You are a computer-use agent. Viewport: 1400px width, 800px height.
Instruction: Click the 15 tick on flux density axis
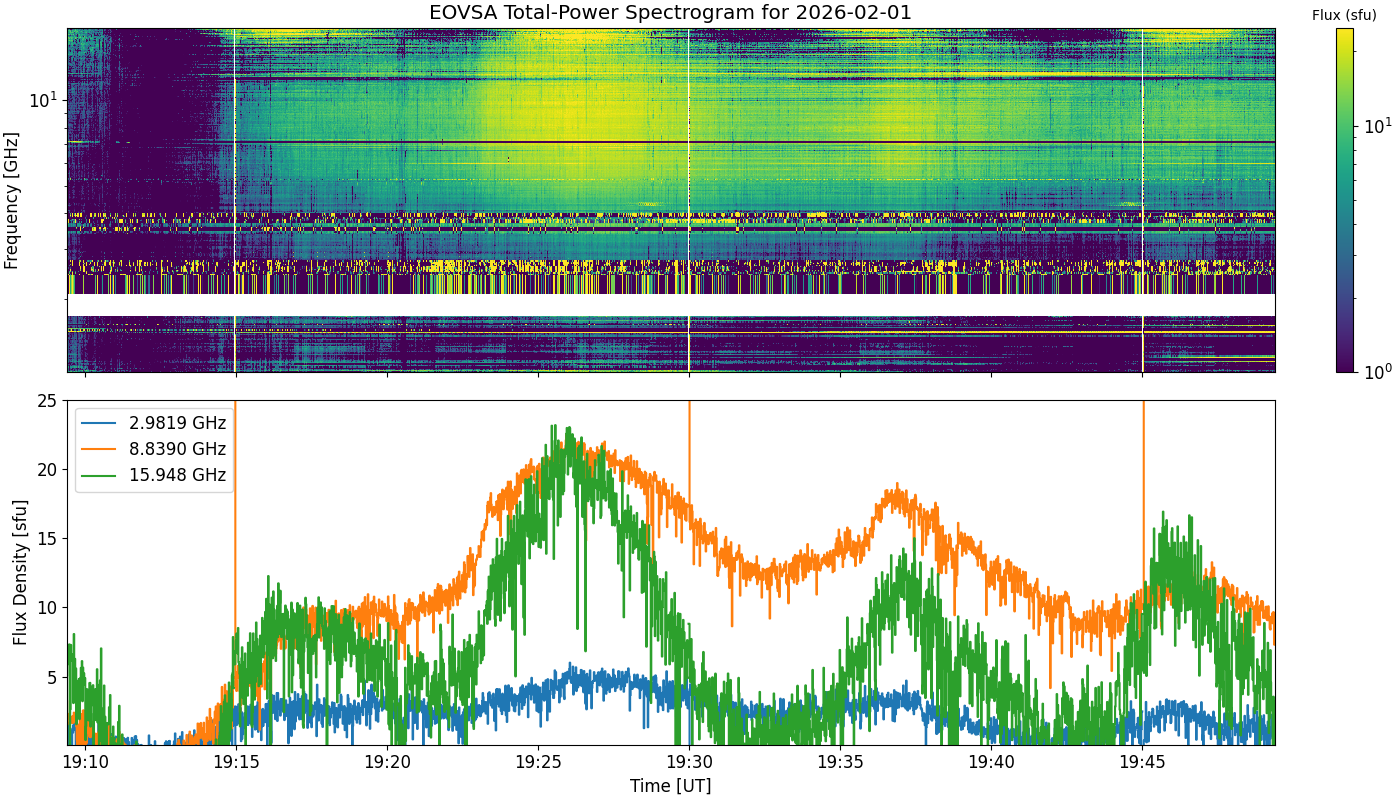point(46,539)
